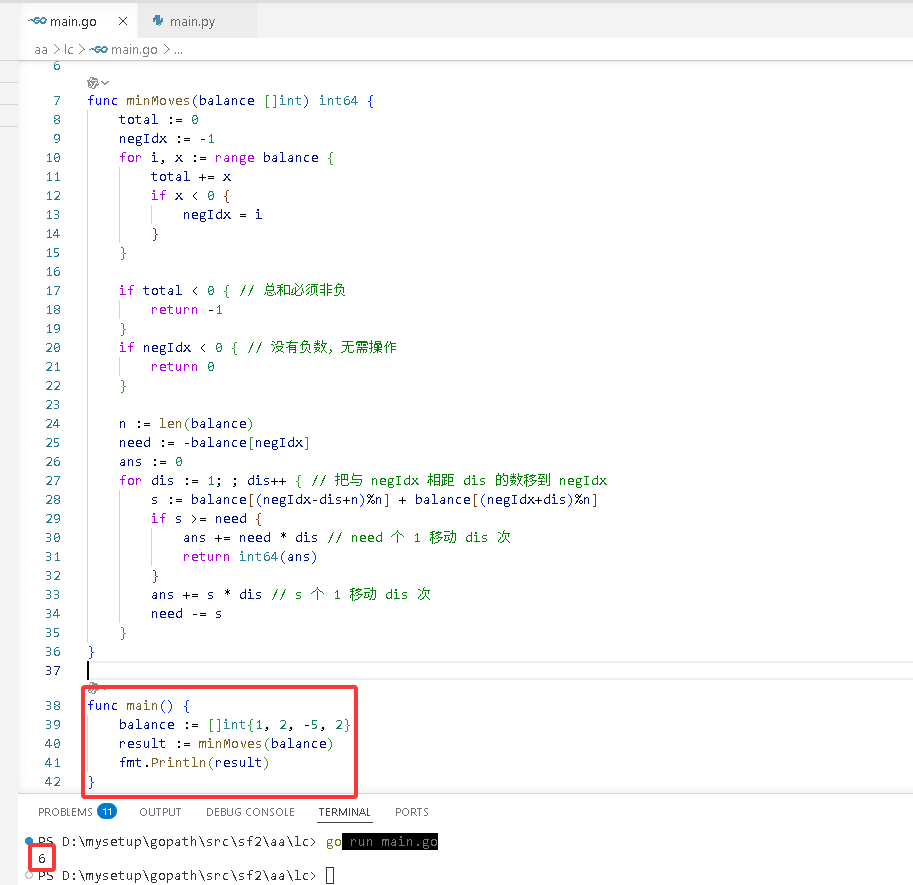Click the 'go run main.go' command in terminal
Image resolution: width=913 pixels, height=885 pixels.
382,842
